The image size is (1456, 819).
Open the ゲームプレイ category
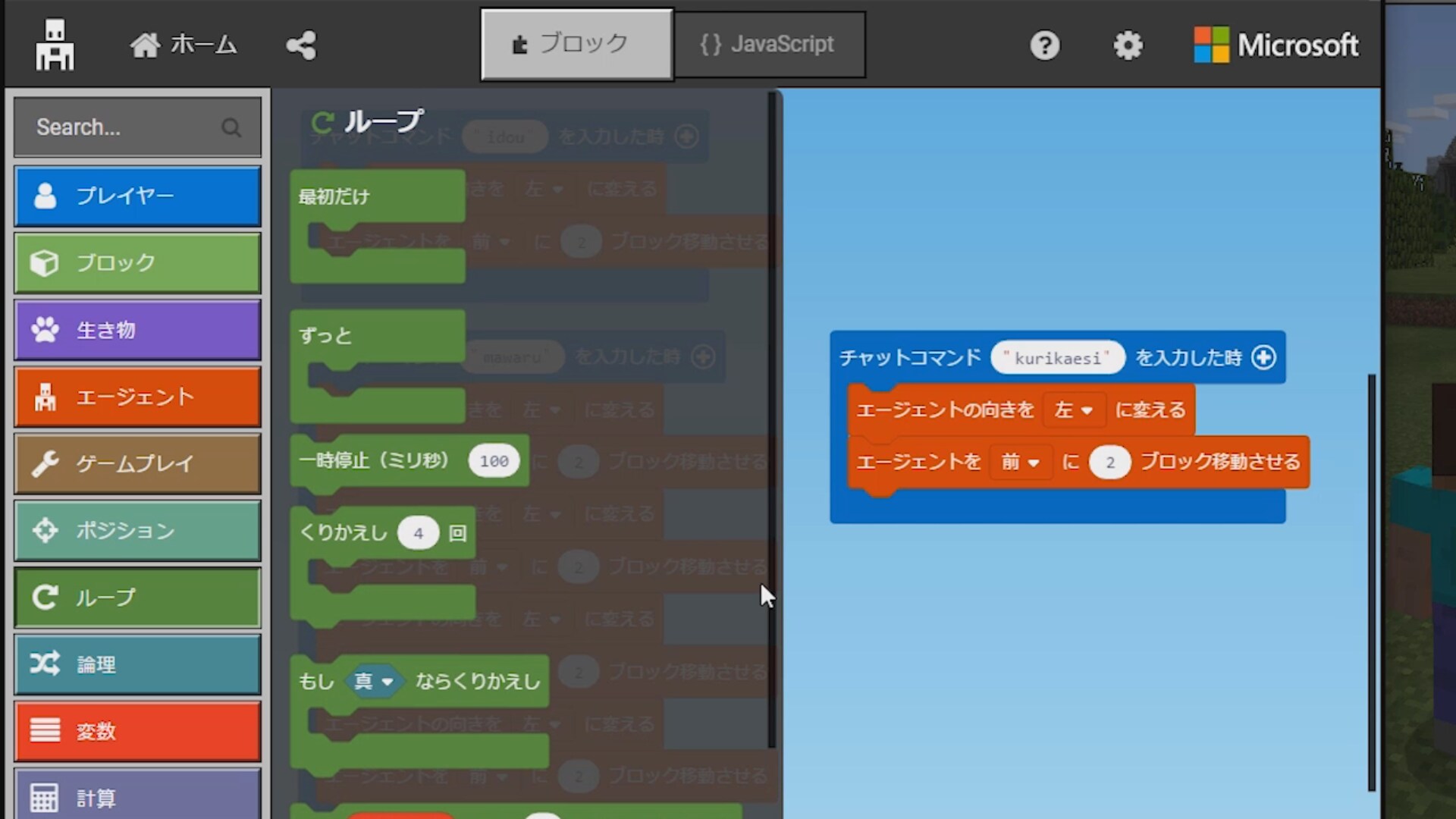tap(137, 463)
